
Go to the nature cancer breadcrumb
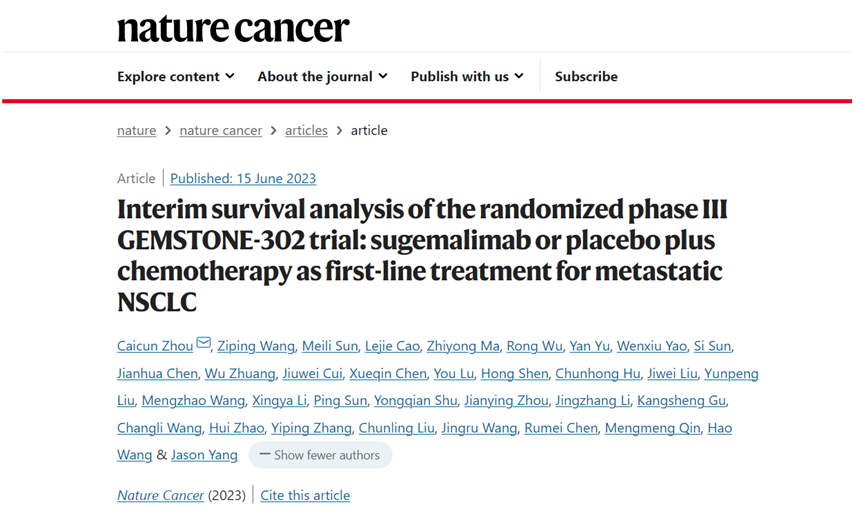click(x=221, y=131)
